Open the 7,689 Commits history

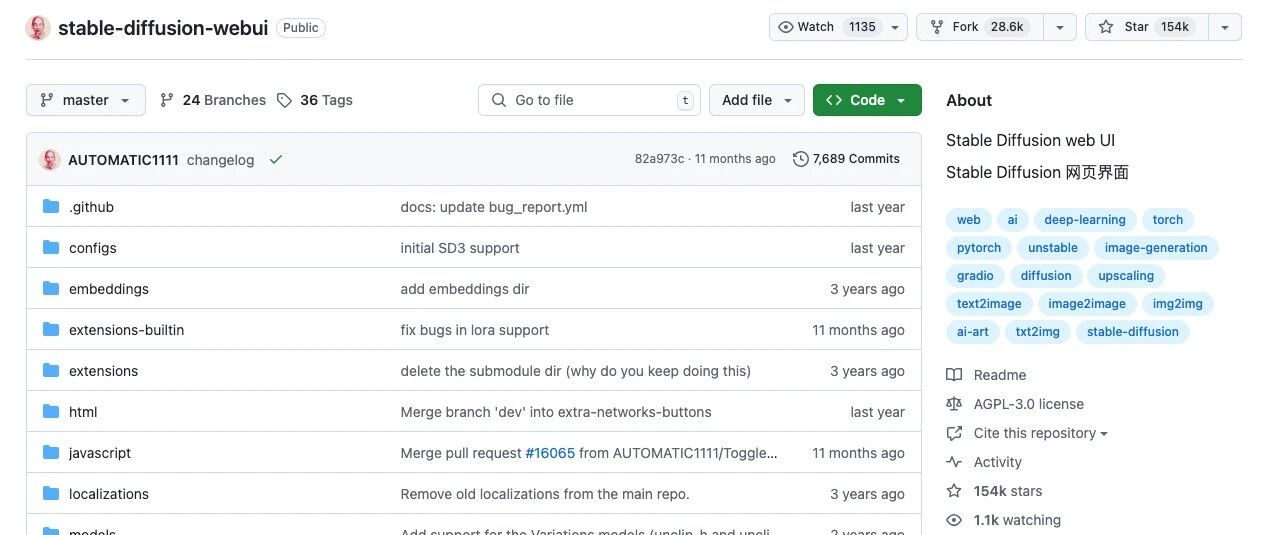coord(846,159)
